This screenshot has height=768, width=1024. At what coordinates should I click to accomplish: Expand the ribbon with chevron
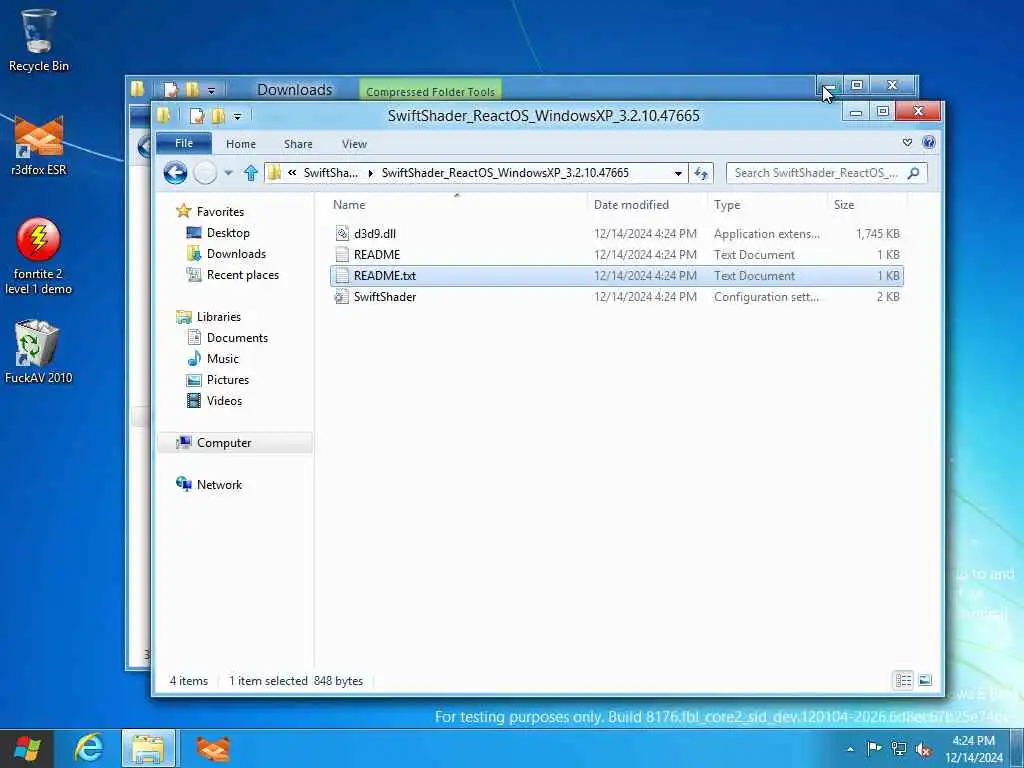tap(907, 142)
